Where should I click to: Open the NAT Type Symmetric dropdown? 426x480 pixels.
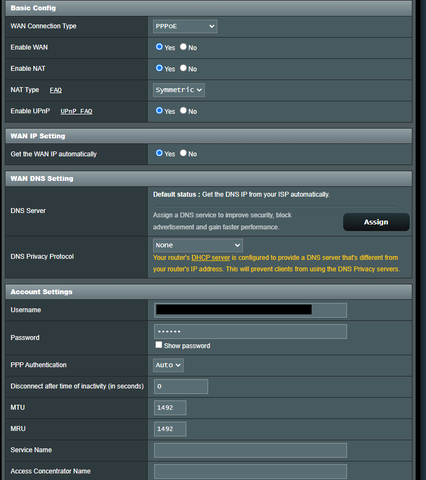click(179, 90)
